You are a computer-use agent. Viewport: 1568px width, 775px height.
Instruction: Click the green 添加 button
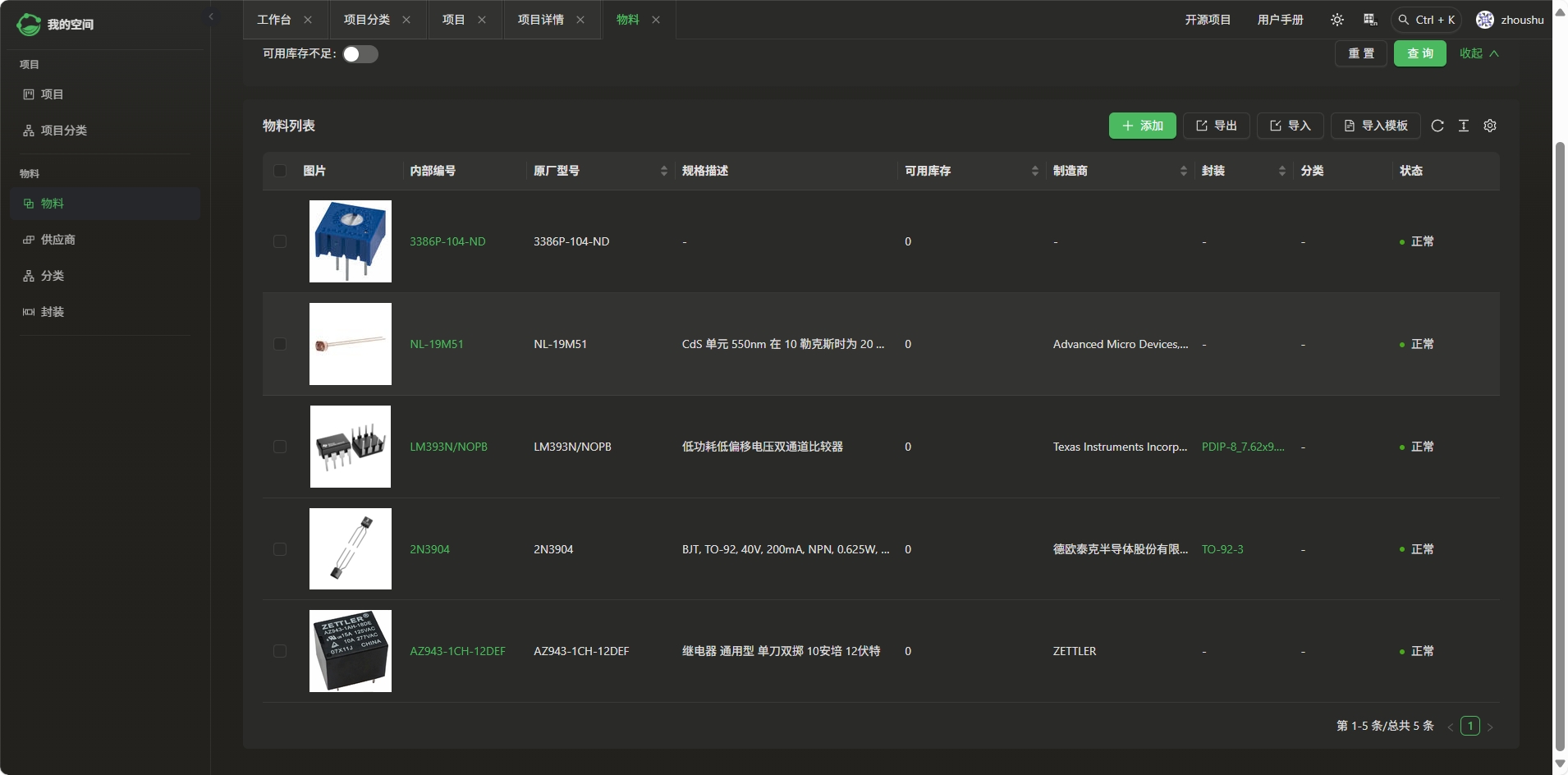tap(1142, 126)
